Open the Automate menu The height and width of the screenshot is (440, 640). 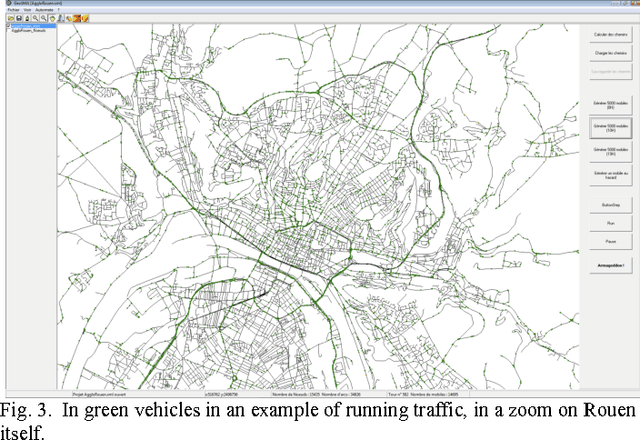pos(44,10)
